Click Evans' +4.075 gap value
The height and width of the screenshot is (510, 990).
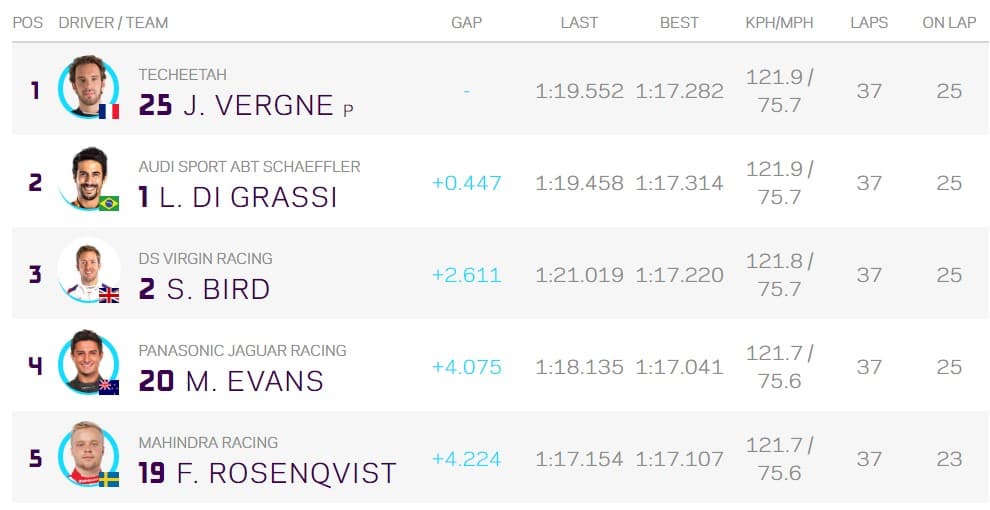466,367
